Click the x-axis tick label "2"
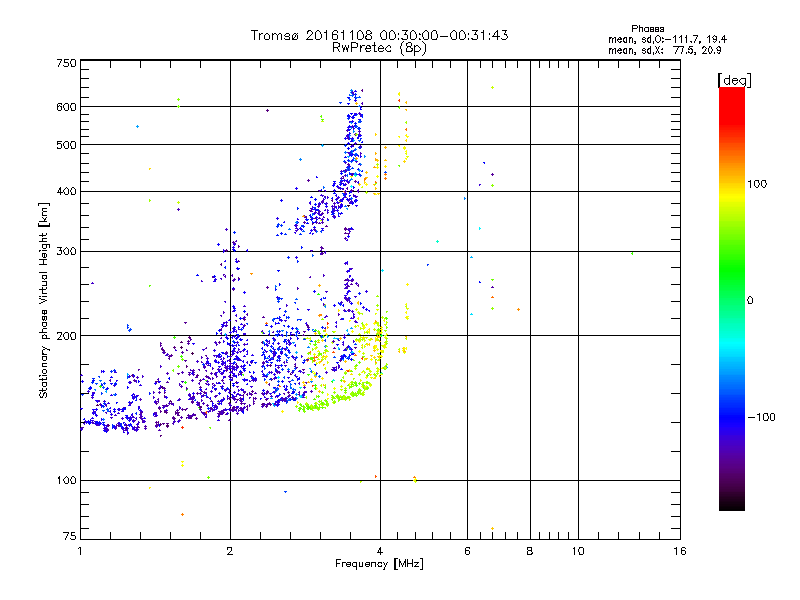Image resolution: width=800 pixels, height=600 pixels. point(230,551)
